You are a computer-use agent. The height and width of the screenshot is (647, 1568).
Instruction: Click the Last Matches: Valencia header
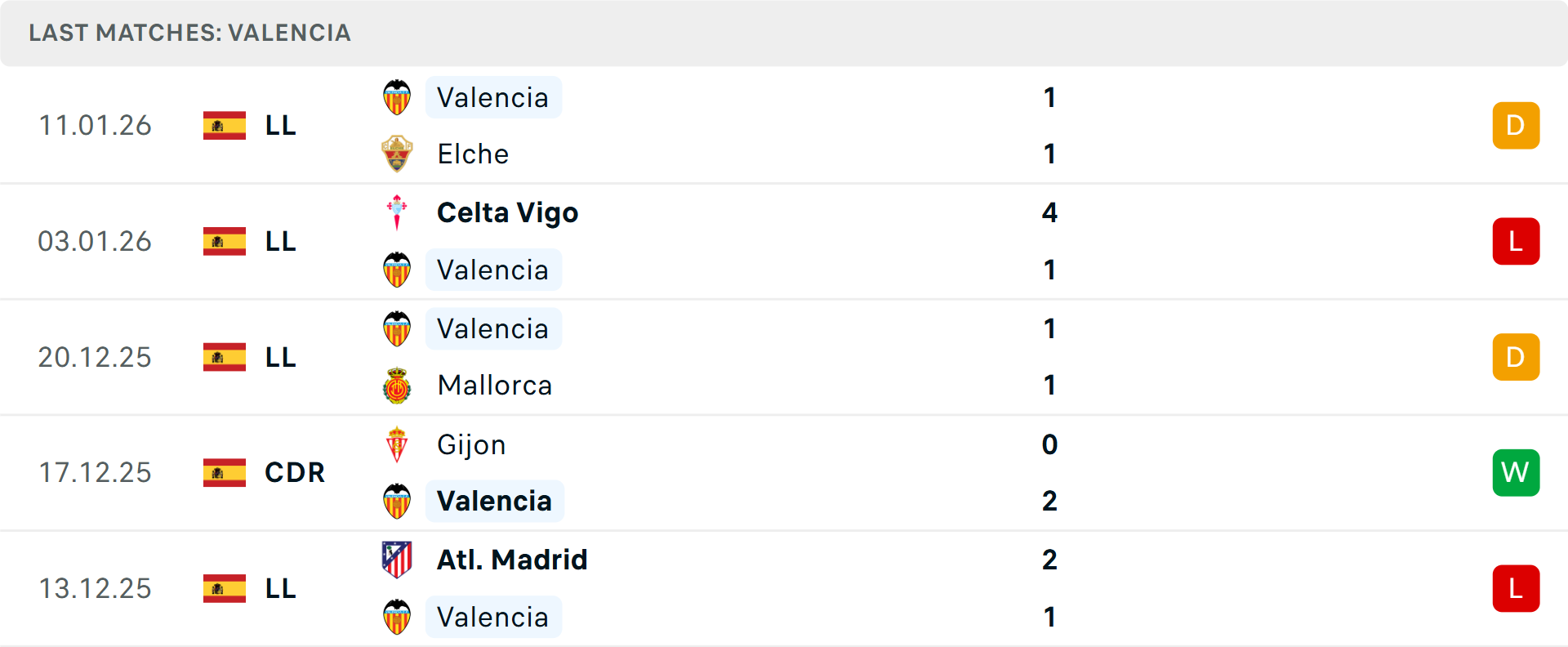coord(189,33)
